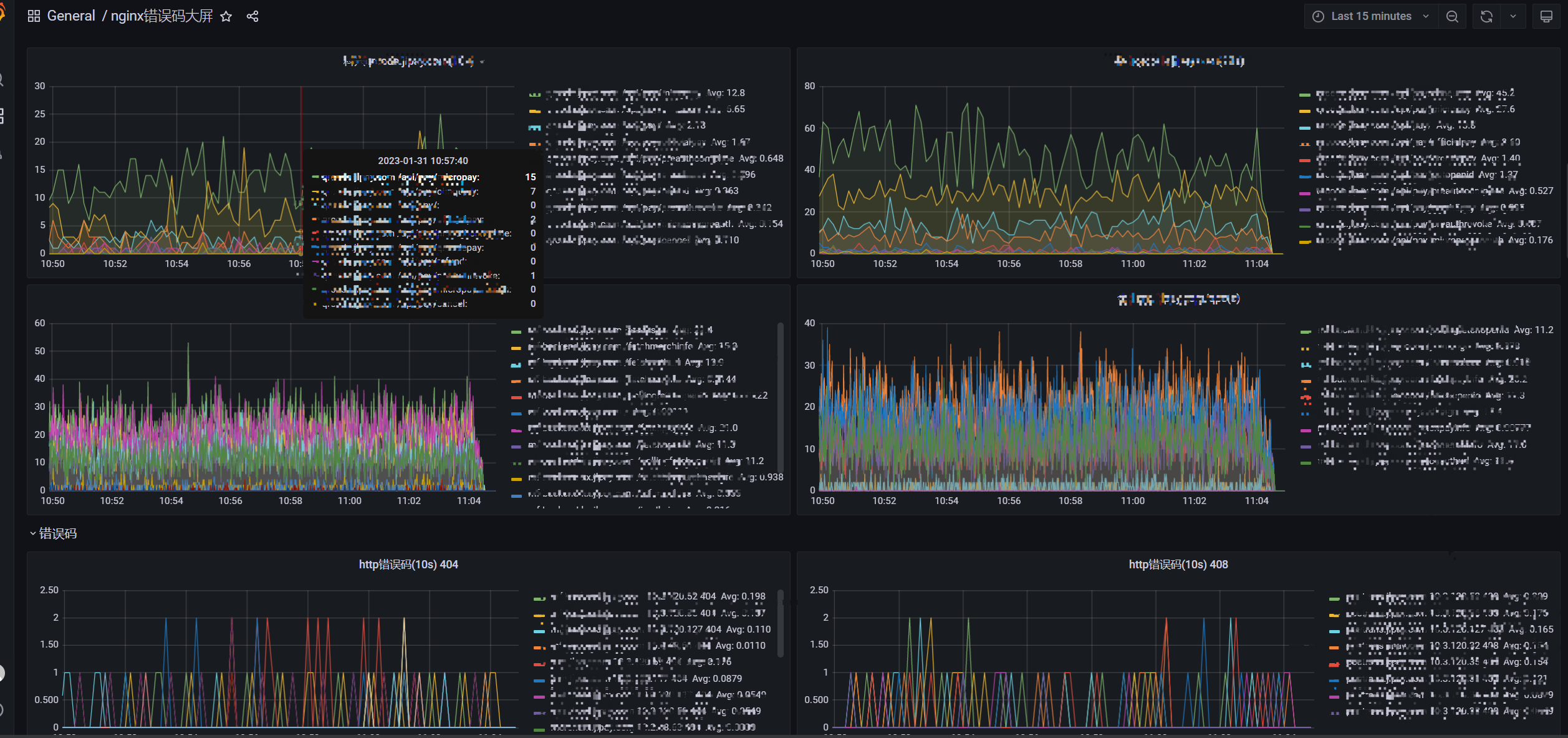Toggle the series with Avg: 0.938
1568x738 pixels.
coord(655,478)
